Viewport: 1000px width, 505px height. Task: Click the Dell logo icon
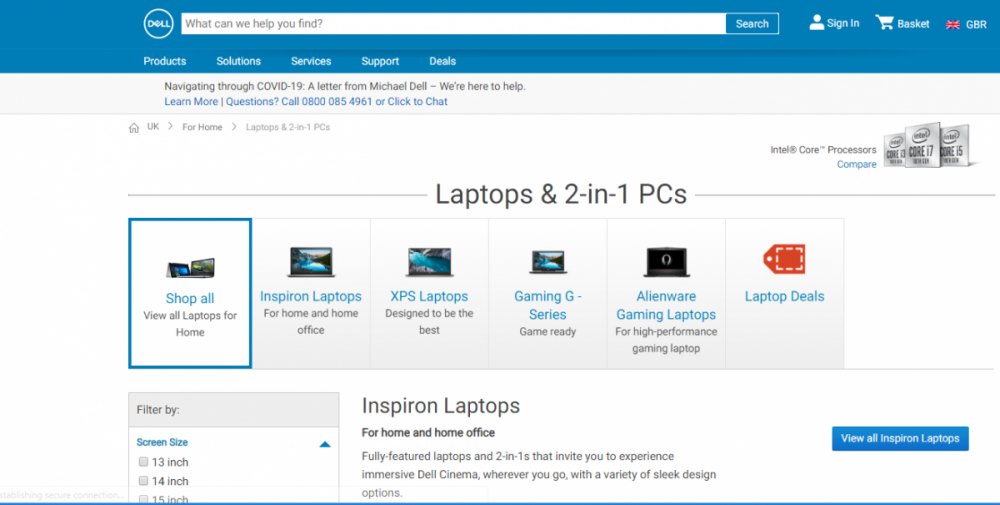[x=158, y=24]
